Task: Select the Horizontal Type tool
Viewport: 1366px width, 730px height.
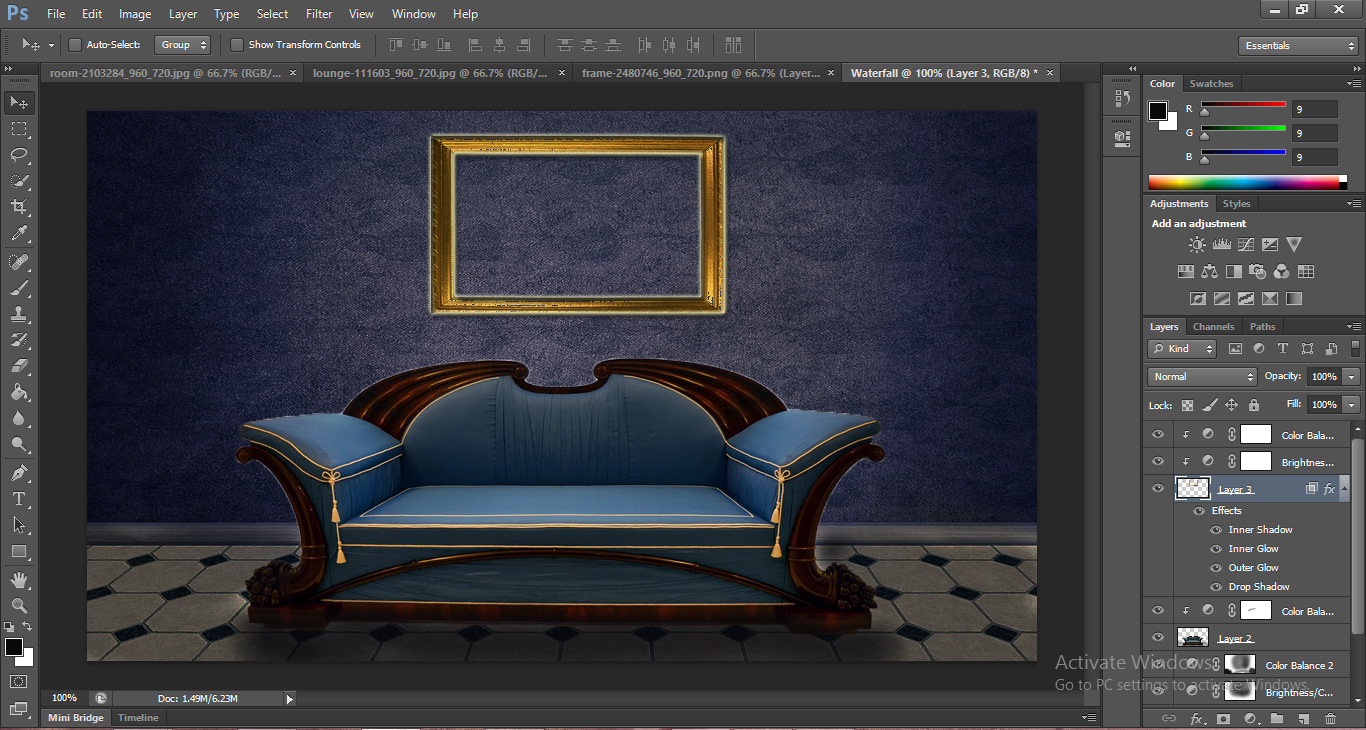Action: click(19, 499)
